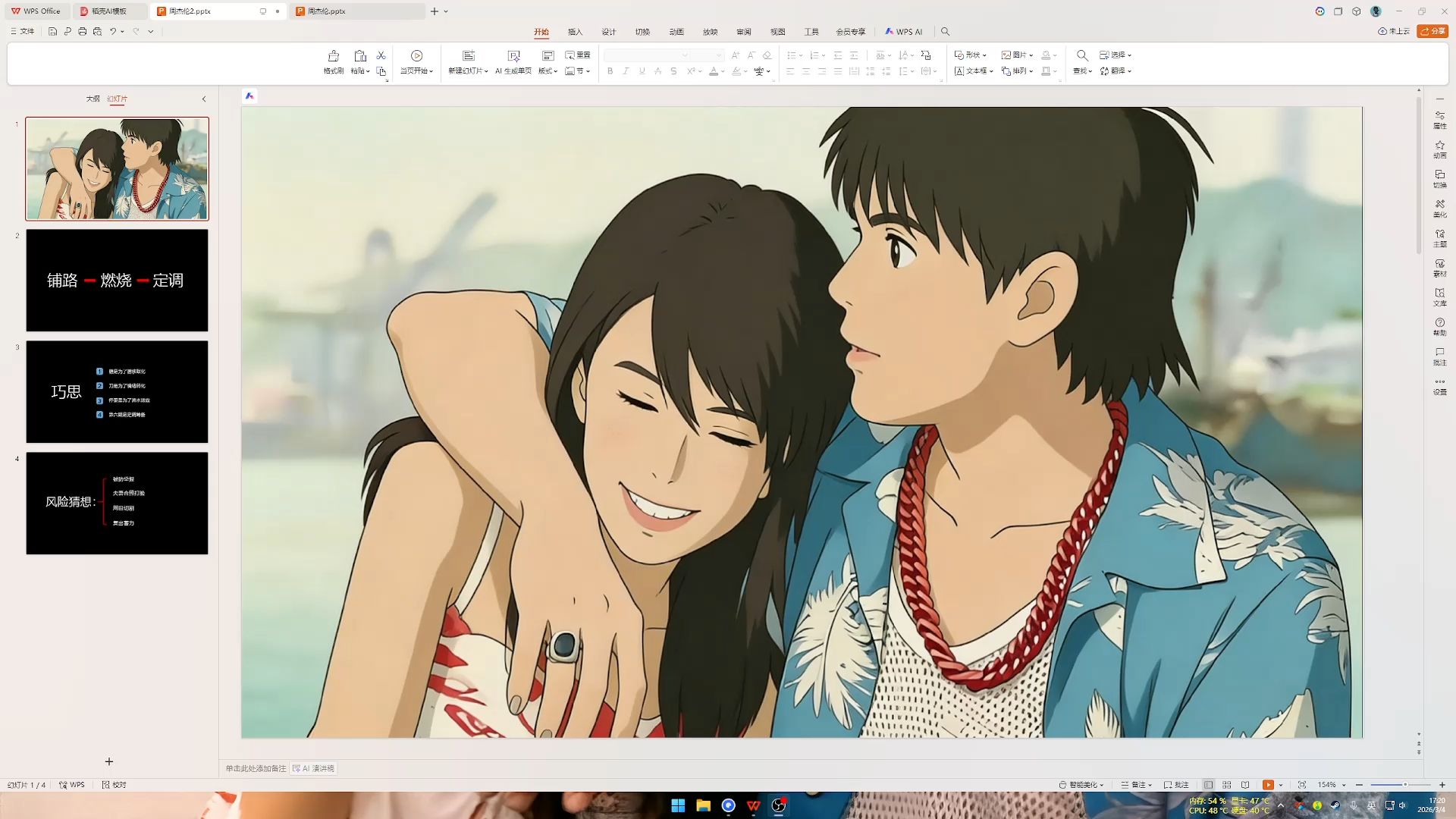Expand 文本框 text box dropdown
Image resolution: width=1456 pixels, height=819 pixels.
(974, 71)
